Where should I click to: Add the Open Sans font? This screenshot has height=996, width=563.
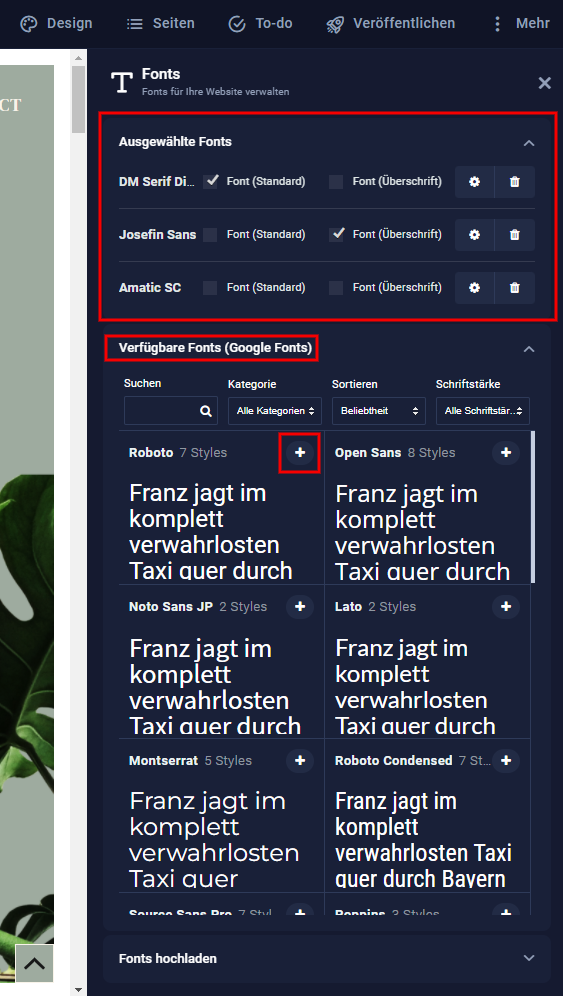click(506, 452)
